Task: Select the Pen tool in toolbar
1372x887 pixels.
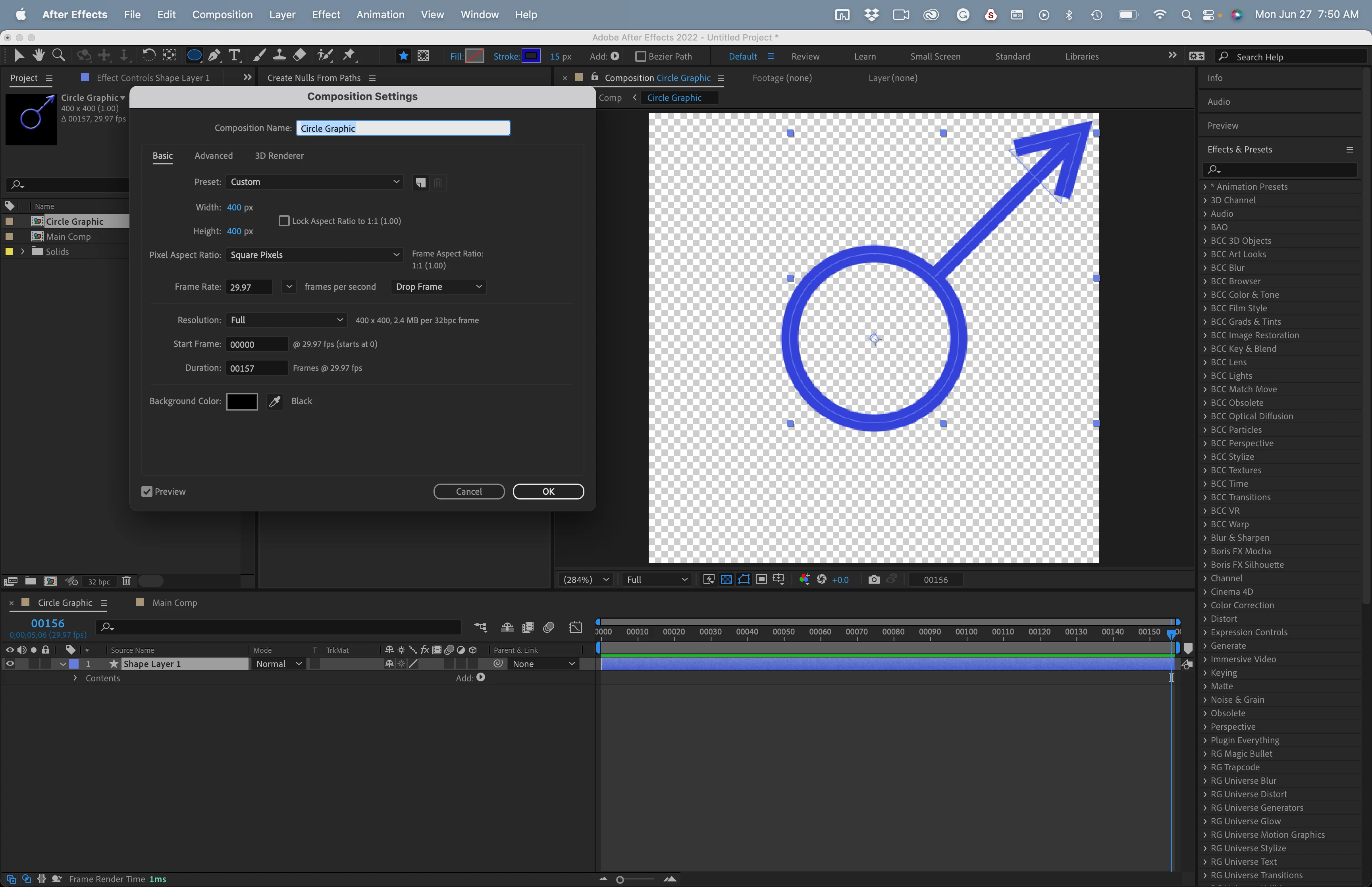Action: tap(214, 56)
